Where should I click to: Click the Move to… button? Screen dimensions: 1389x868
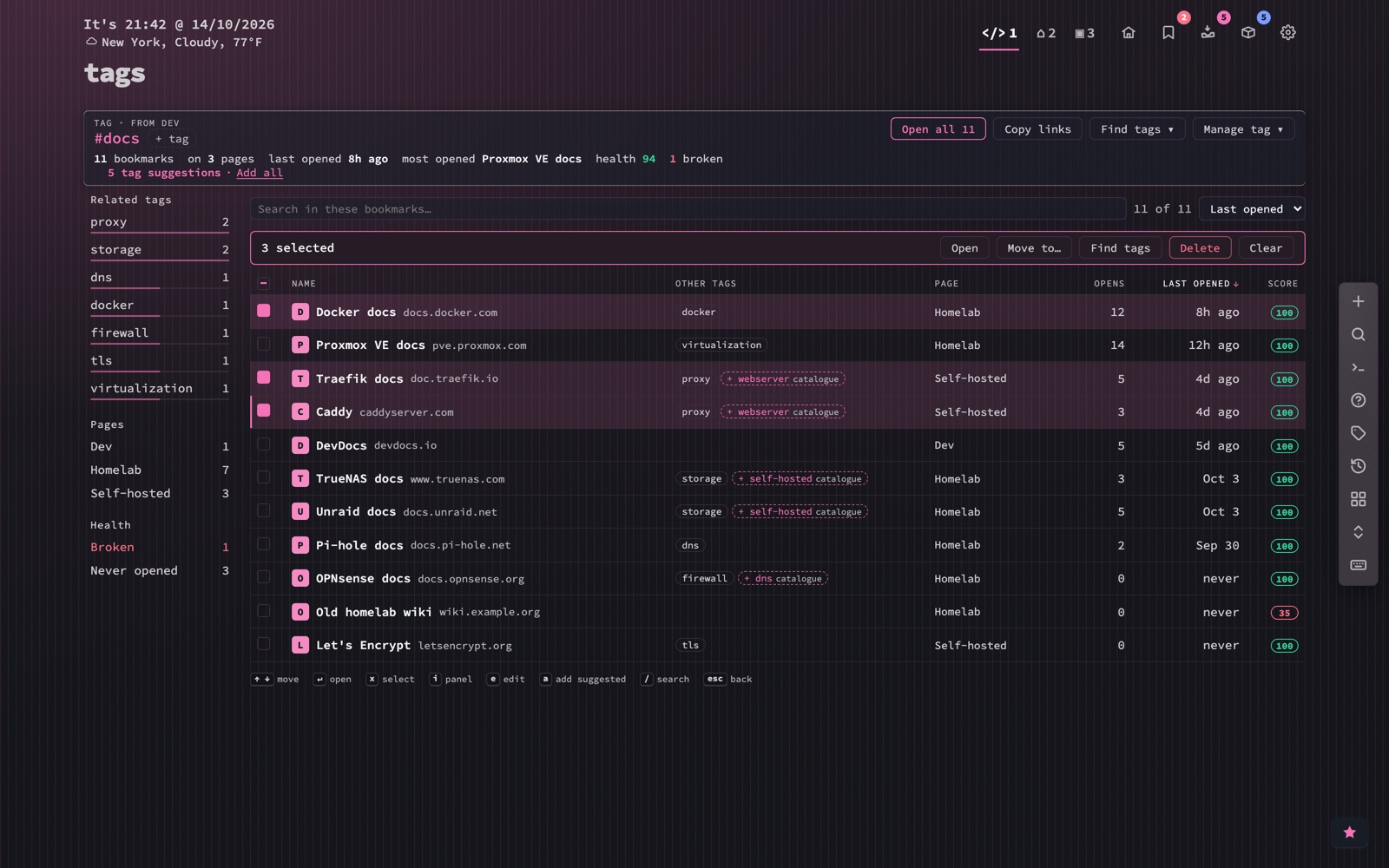pos(1034,248)
